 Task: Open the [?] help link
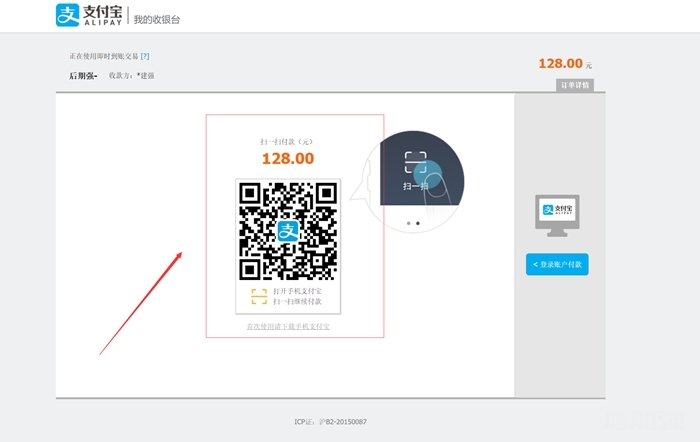[145, 56]
